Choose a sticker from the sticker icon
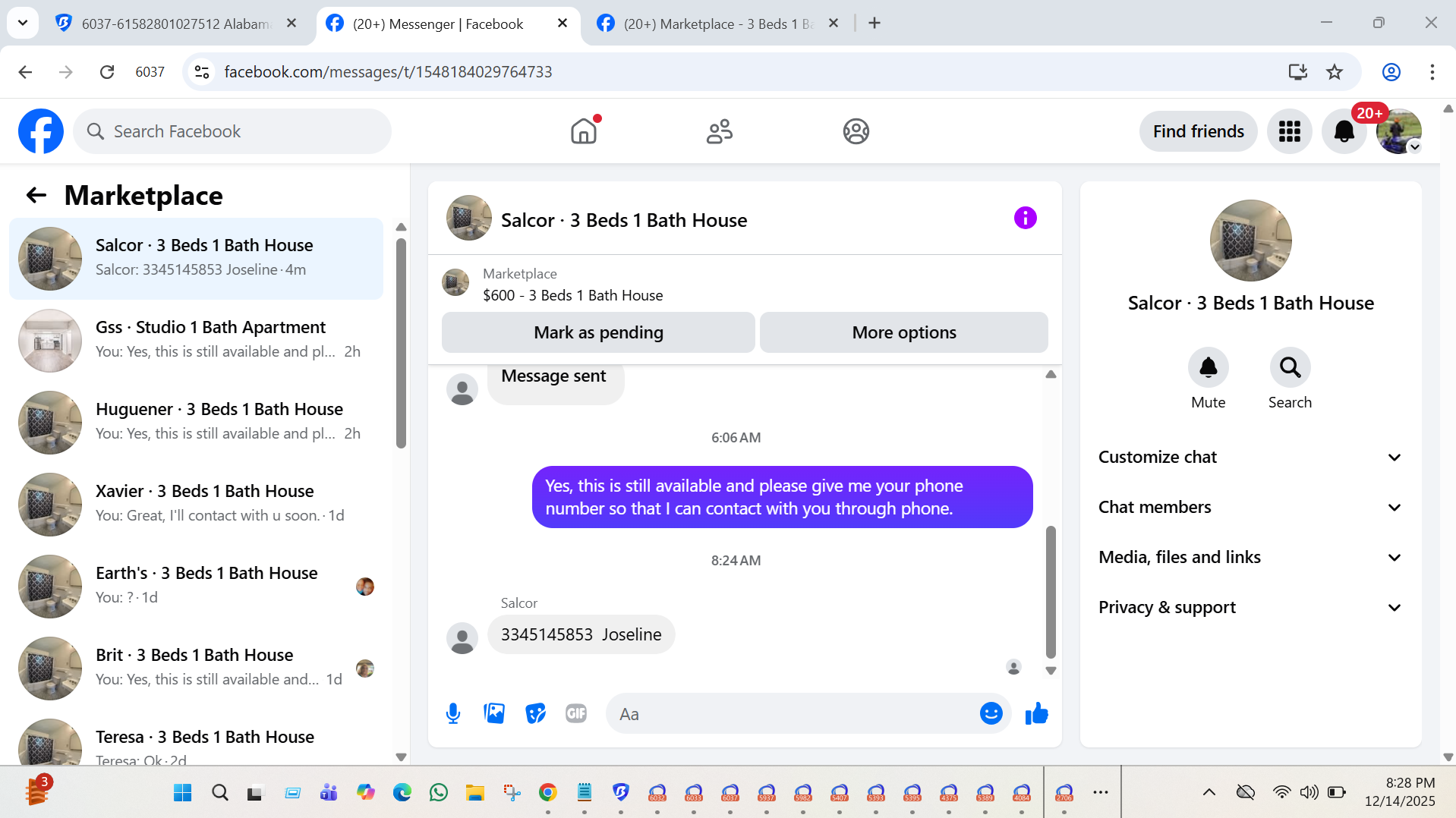The height and width of the screenshot is (818, 1456). pos(535,713)
